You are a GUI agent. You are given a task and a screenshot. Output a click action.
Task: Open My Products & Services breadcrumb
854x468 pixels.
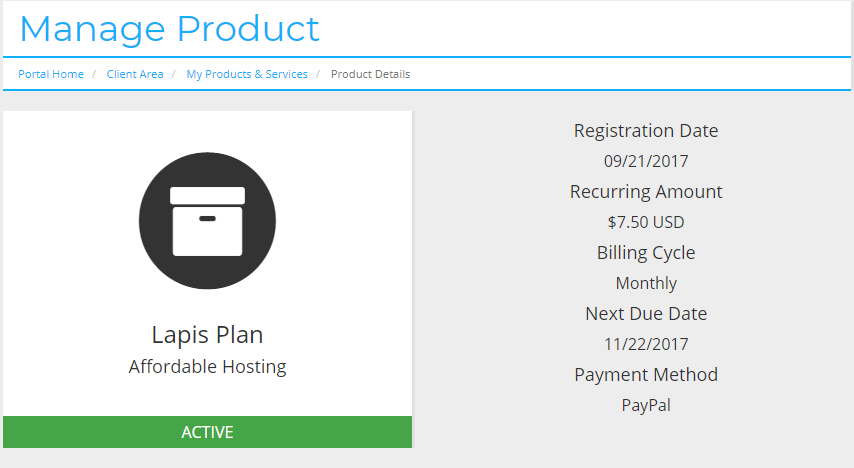(247, 74)
